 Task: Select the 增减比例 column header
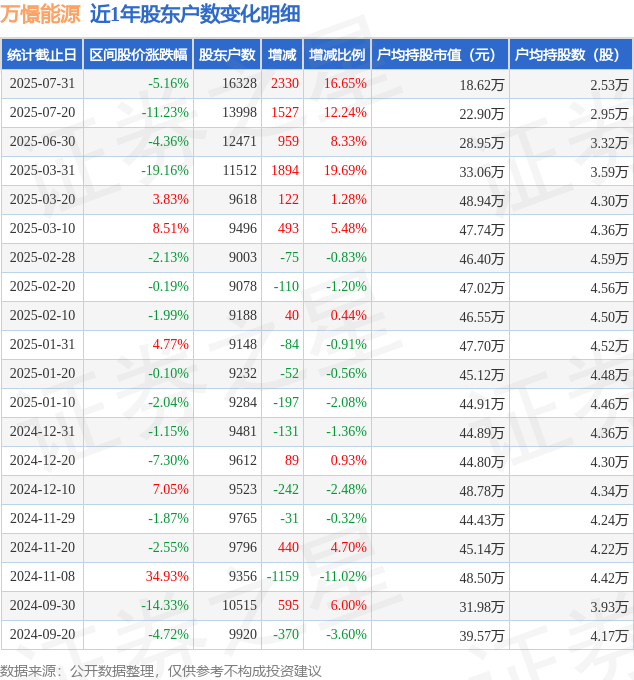click(337, 55)
